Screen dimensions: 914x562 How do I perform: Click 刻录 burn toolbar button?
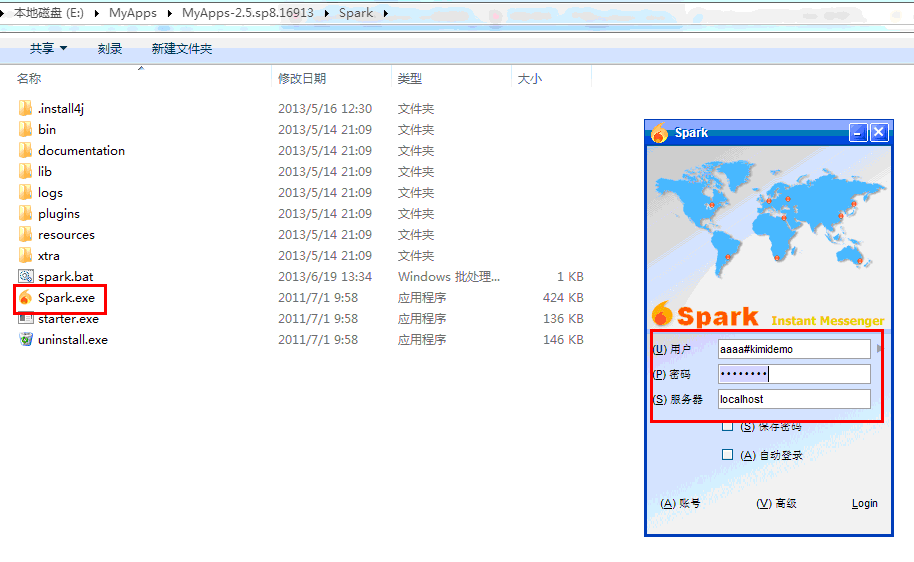(x=110, y=49)
